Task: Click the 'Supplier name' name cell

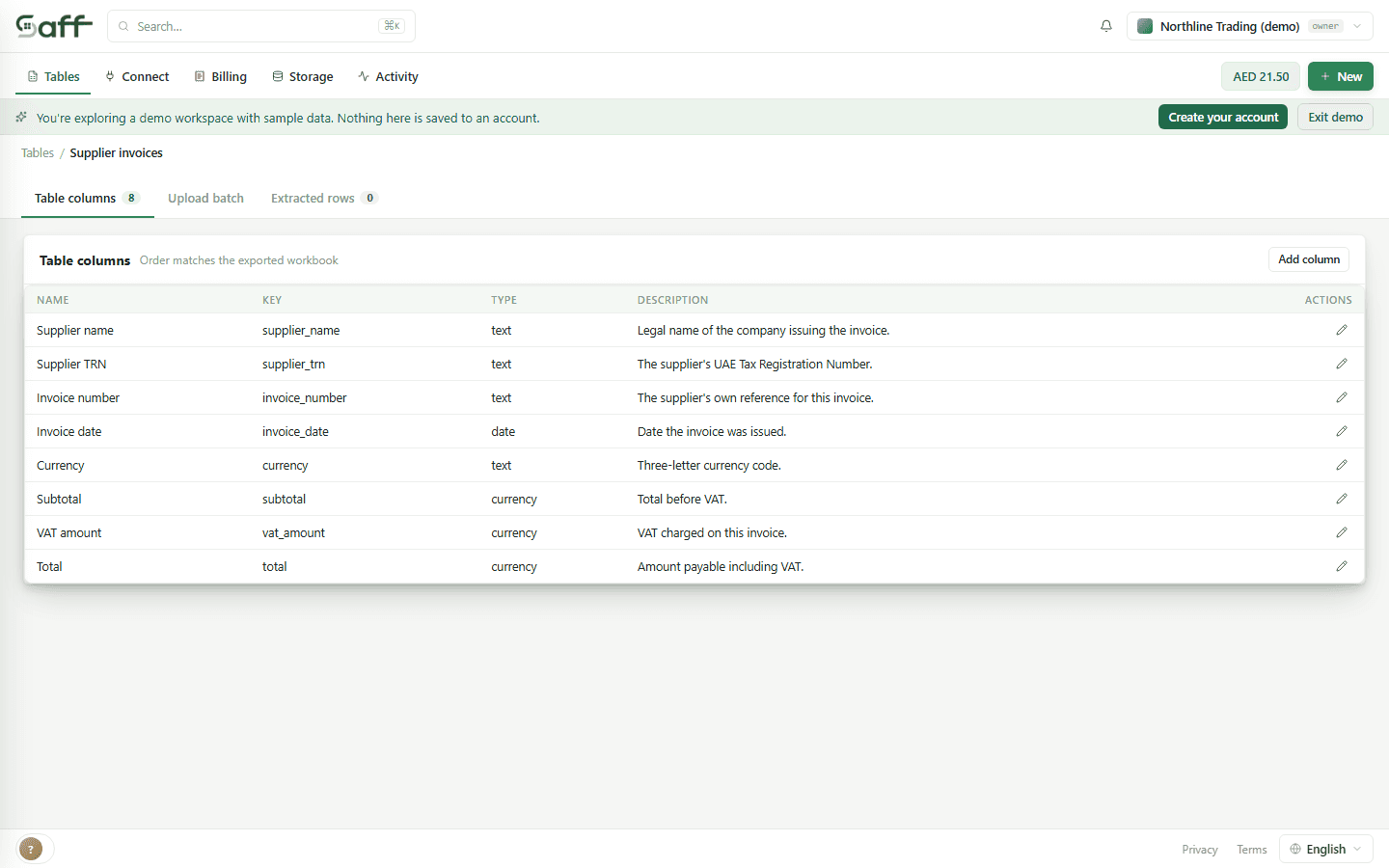Action: [75, 330]
